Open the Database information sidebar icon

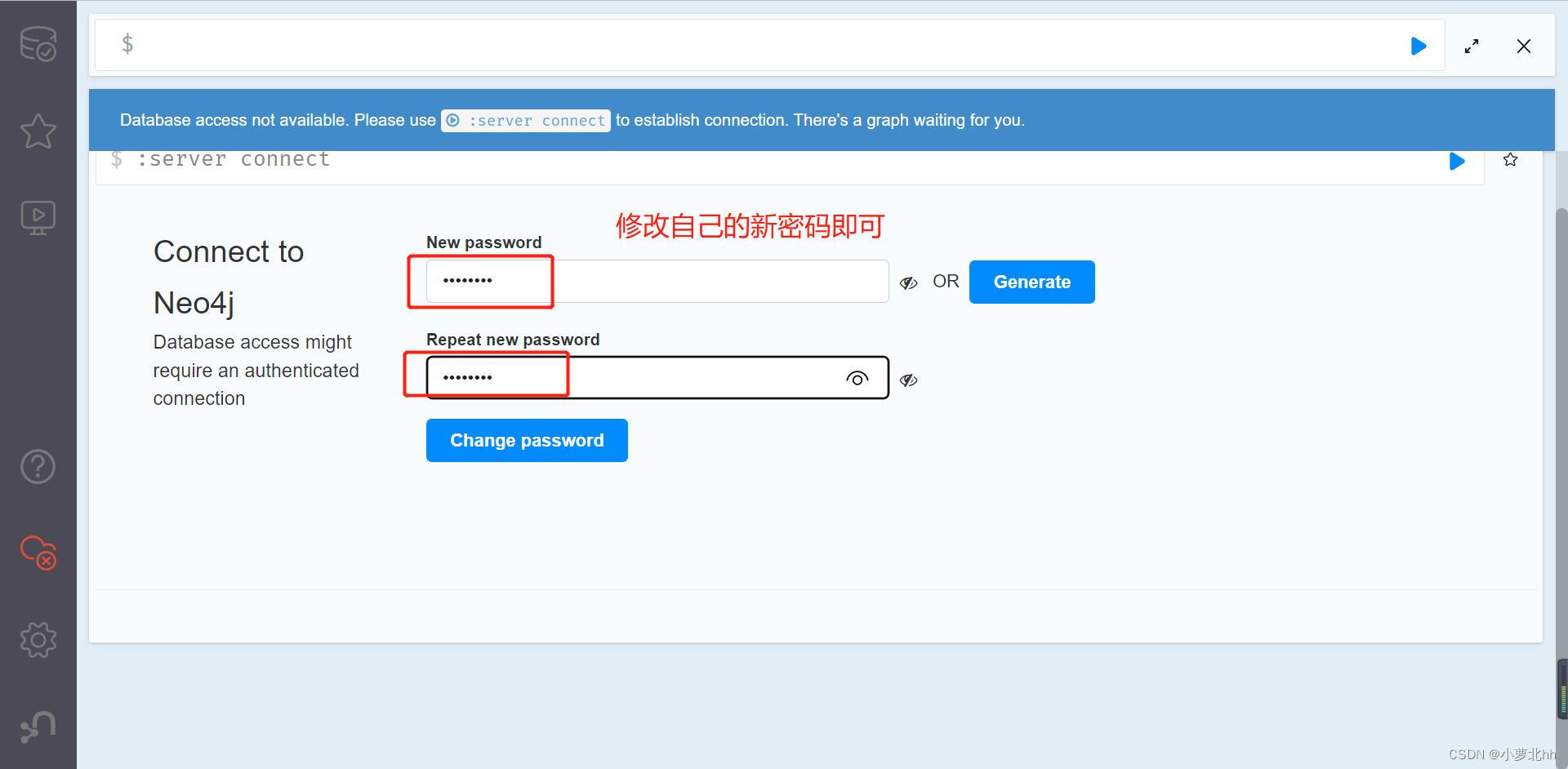38,44
